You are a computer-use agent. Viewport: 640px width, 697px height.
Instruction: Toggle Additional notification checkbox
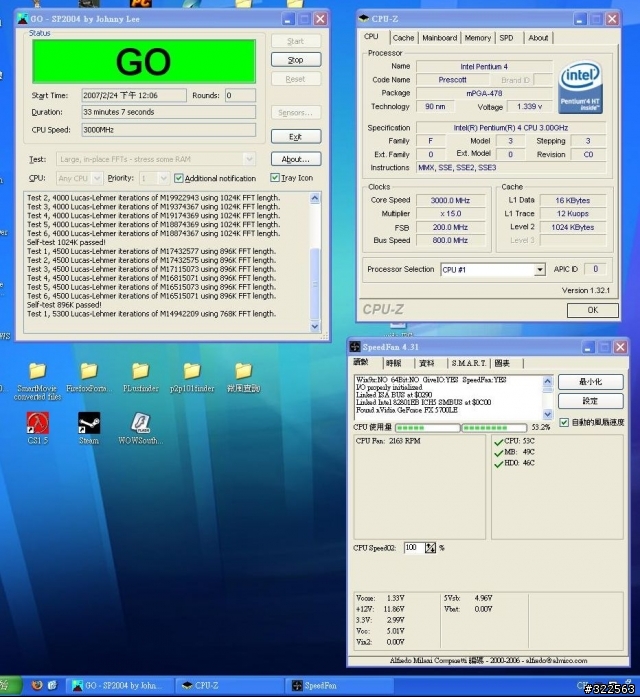[179, 178]
